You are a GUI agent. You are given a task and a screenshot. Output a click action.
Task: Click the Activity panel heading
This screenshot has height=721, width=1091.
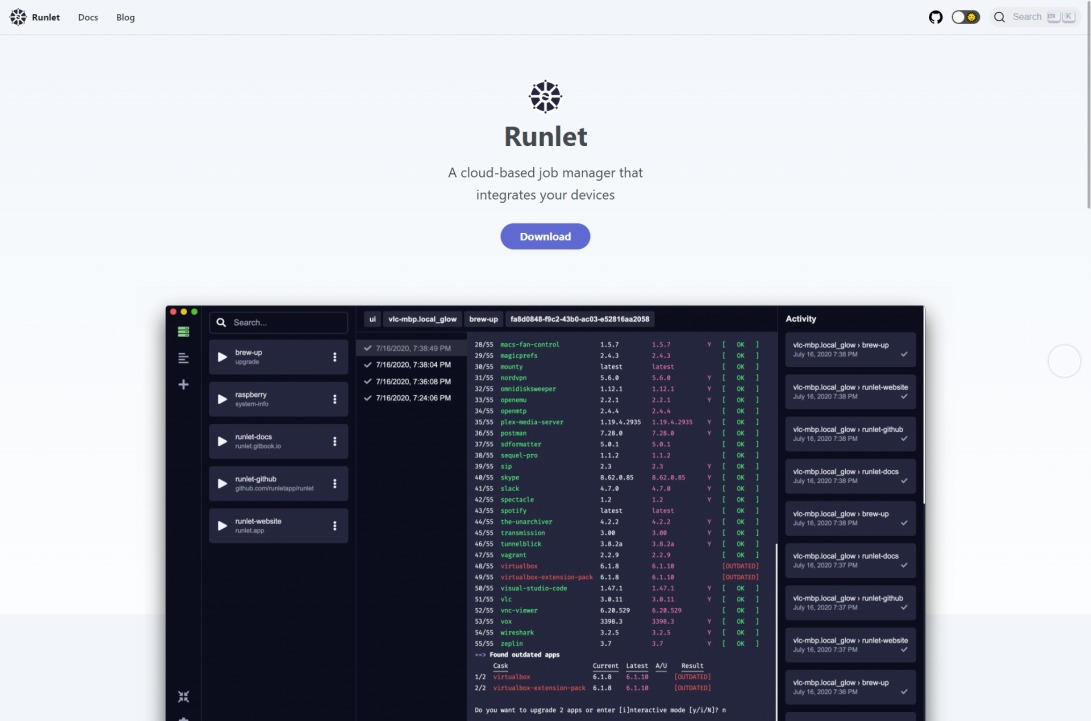click(801, 319)
